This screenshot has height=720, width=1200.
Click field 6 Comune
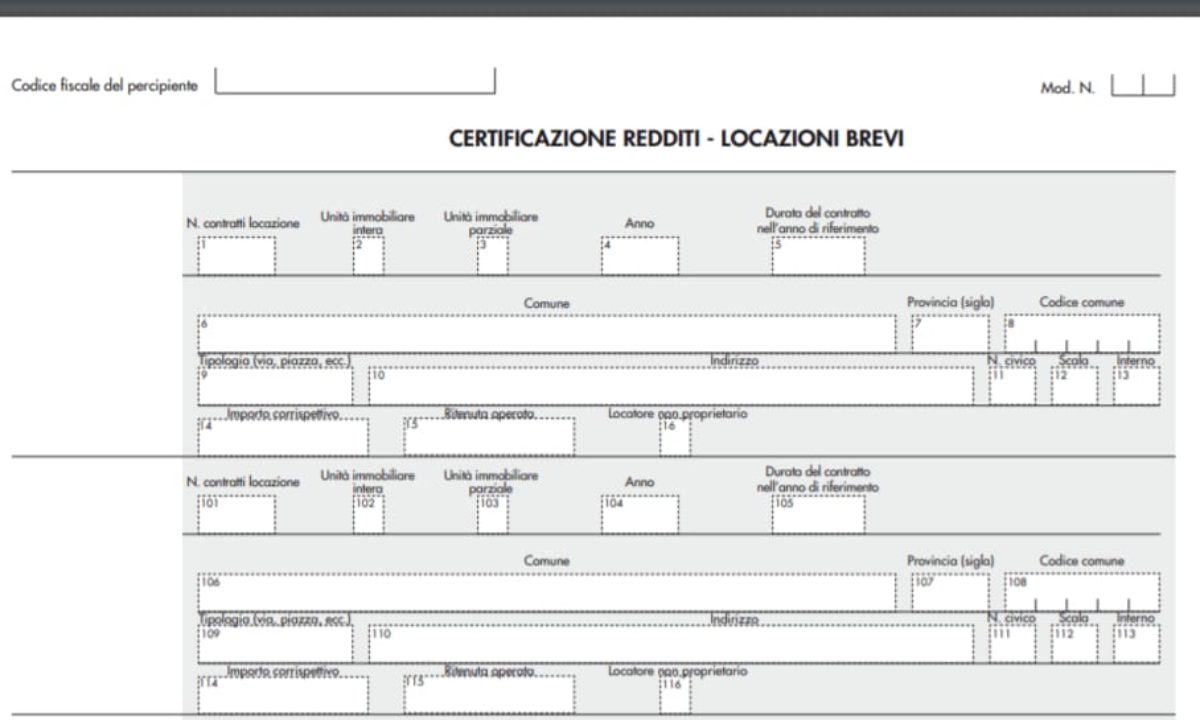tap(547, 333)
